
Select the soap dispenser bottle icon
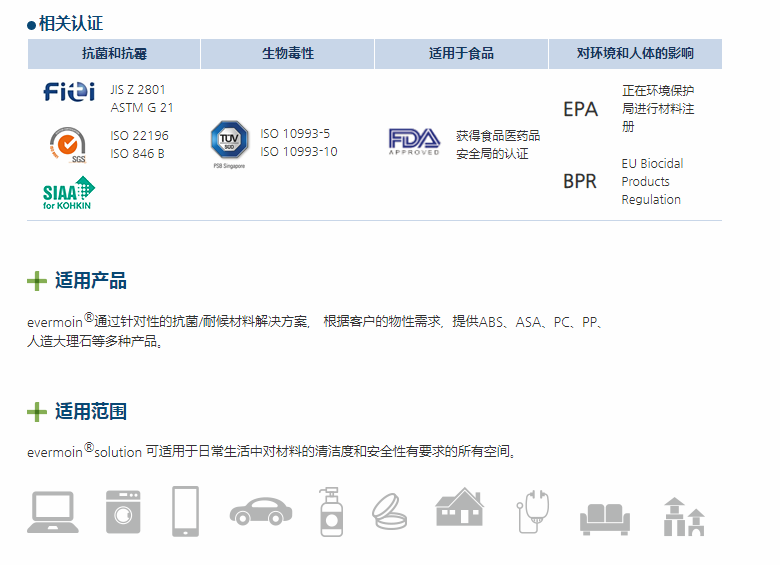(x=331, y=512)
